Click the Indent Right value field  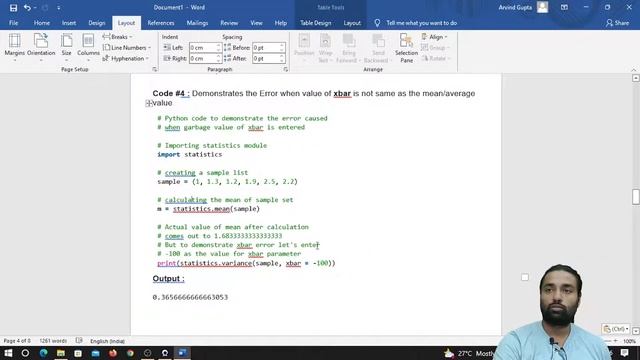click(202, 58)
